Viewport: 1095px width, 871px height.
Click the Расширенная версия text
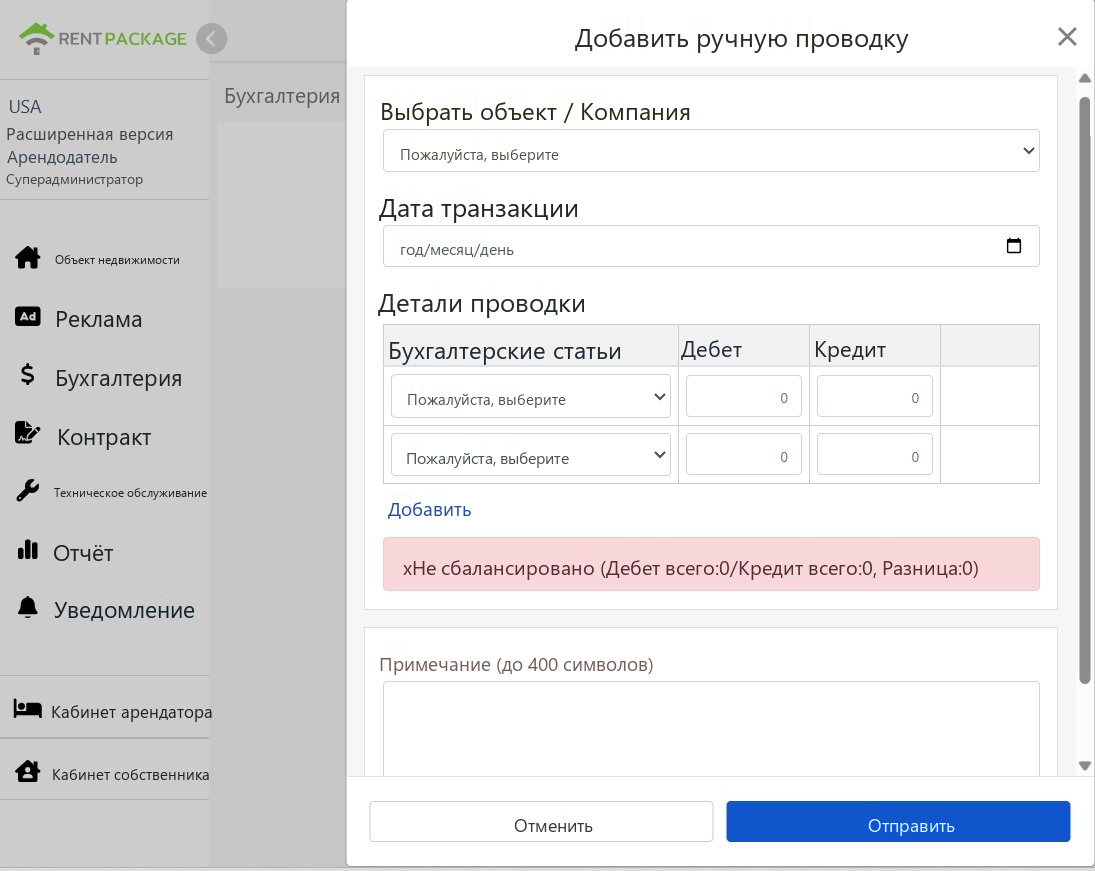(89, 134)
